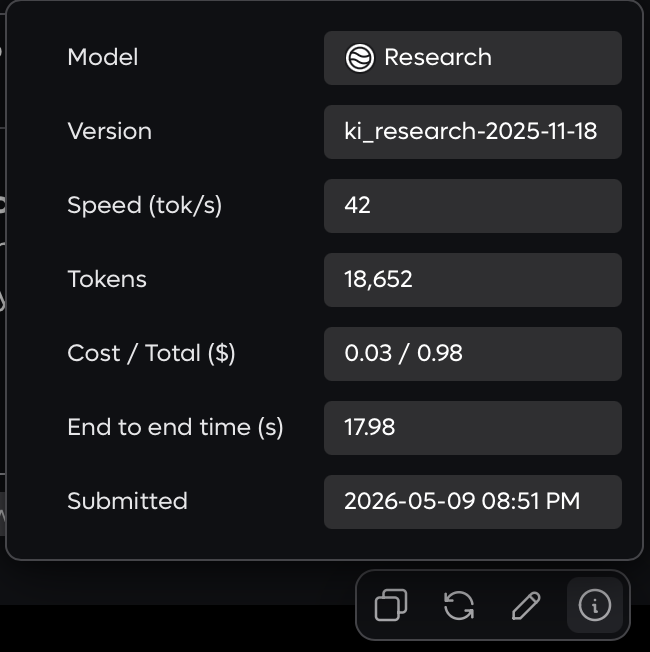Select the Research model field
Image resolution: width=650 pixels, height=652 pixels.
pyautogui.click(x=473, y=58)
